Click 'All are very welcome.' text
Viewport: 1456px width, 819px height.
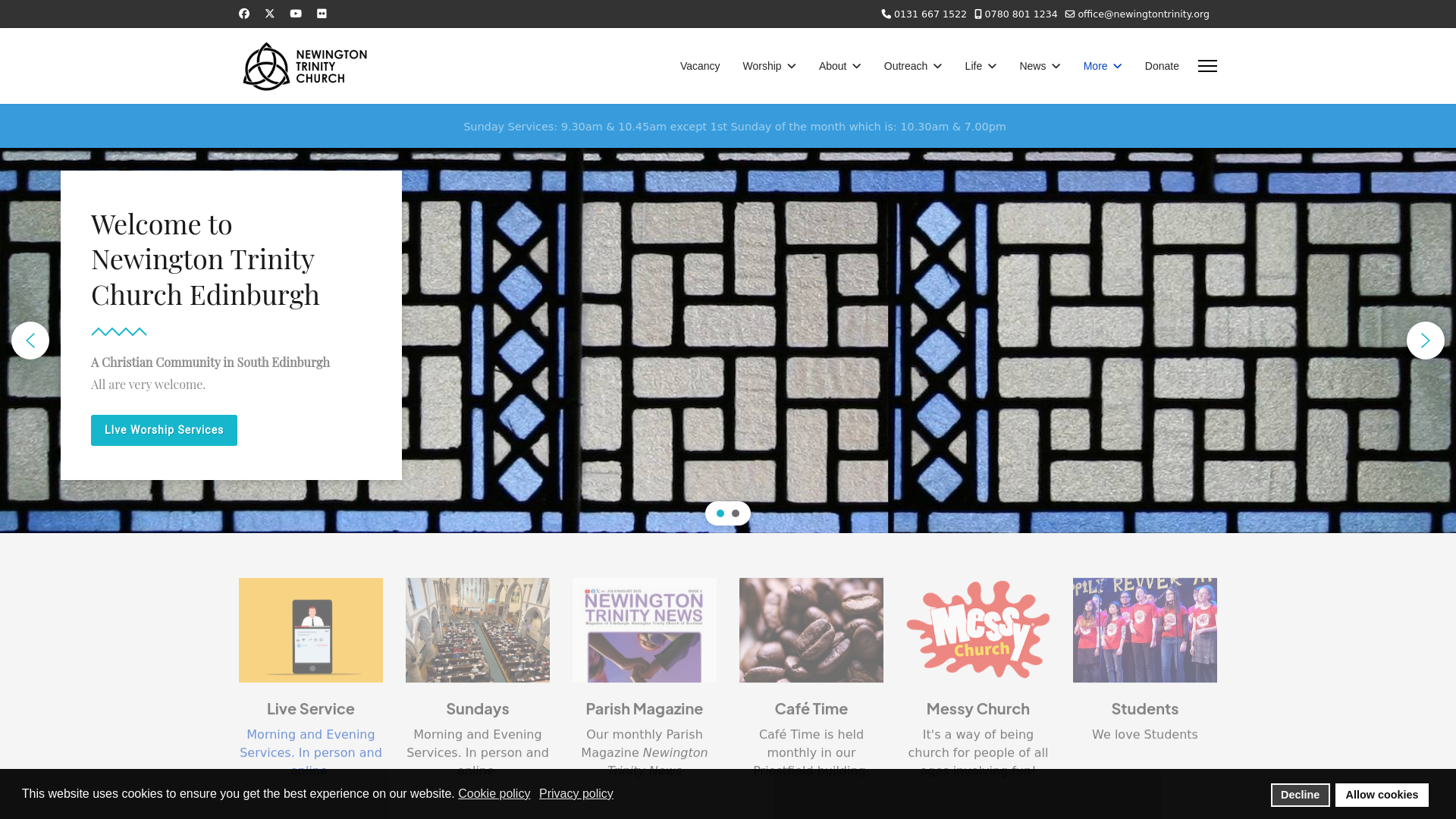tap(148, 384)
